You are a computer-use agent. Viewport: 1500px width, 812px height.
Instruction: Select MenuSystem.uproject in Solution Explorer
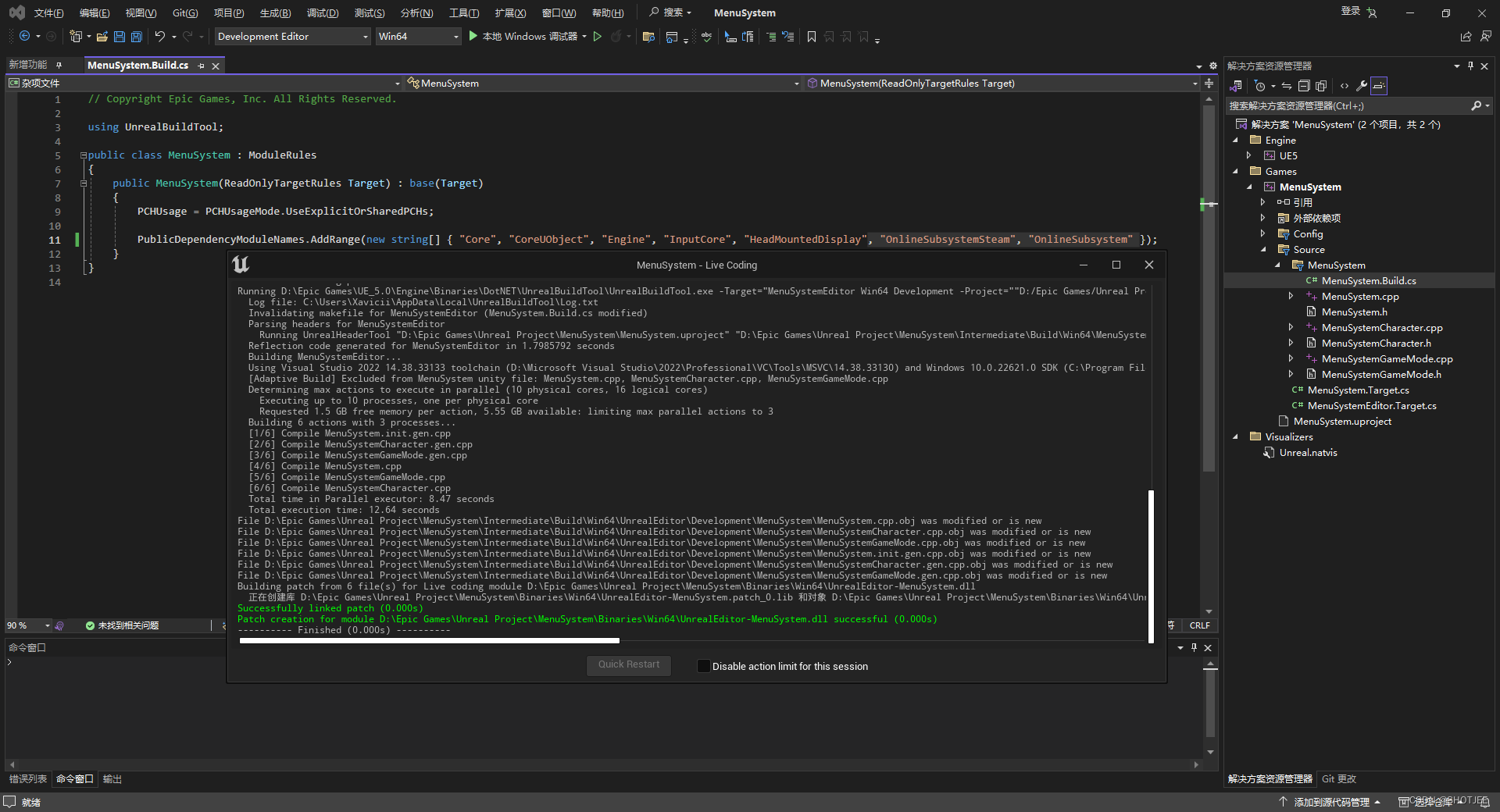coord(1342,422)
